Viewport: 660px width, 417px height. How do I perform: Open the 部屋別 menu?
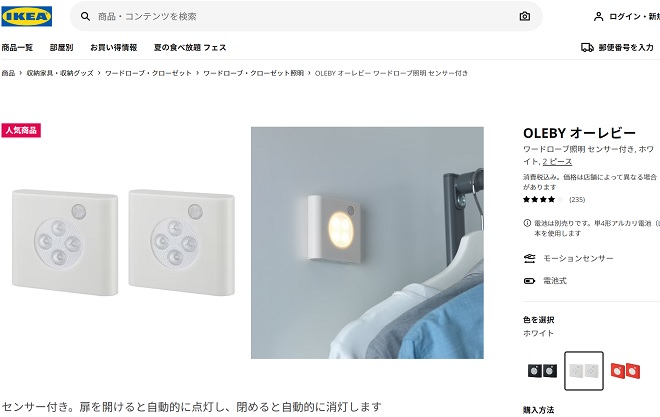coord(61,48)
